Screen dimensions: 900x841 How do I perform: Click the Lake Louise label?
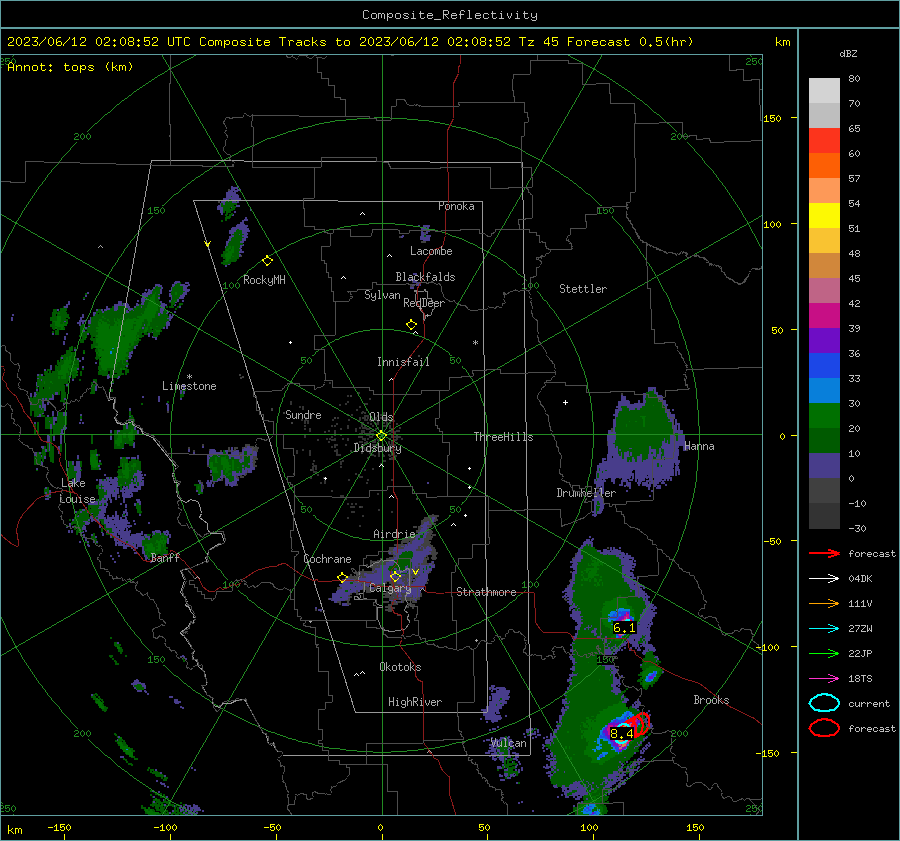pos(77,491)
